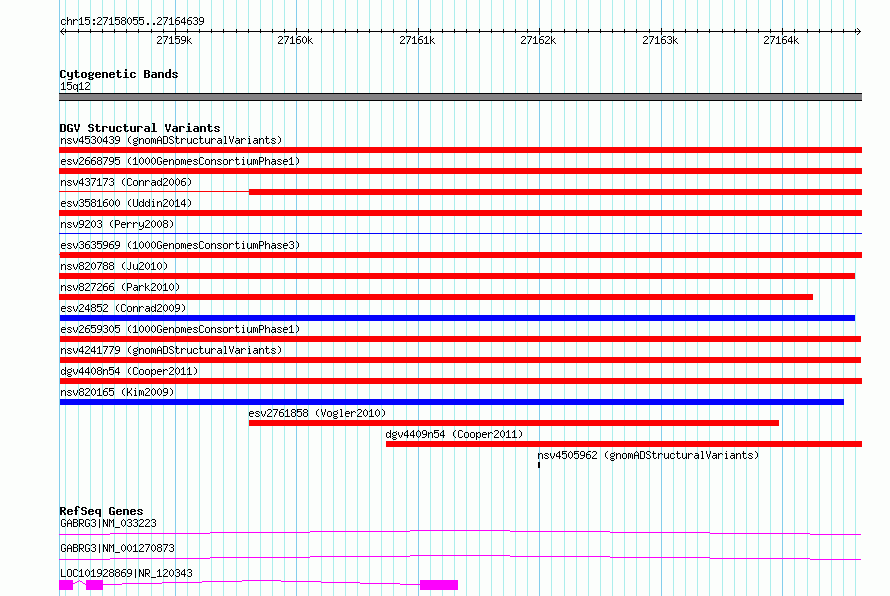Select the blue bar for esv24852
The width and height of the screenshot is (890, 596).
coord(457,318)
